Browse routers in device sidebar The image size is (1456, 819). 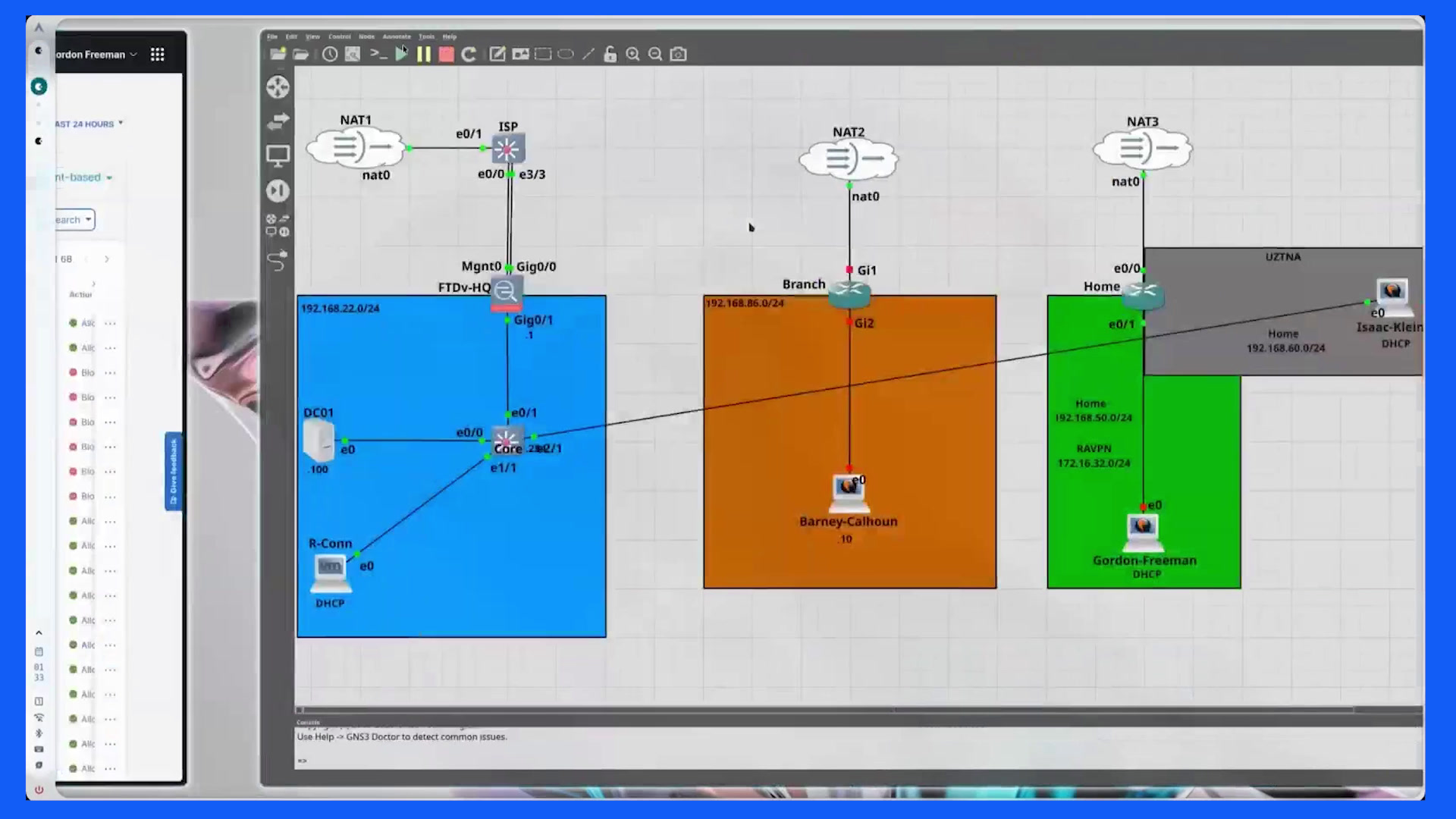pos(278,87)
